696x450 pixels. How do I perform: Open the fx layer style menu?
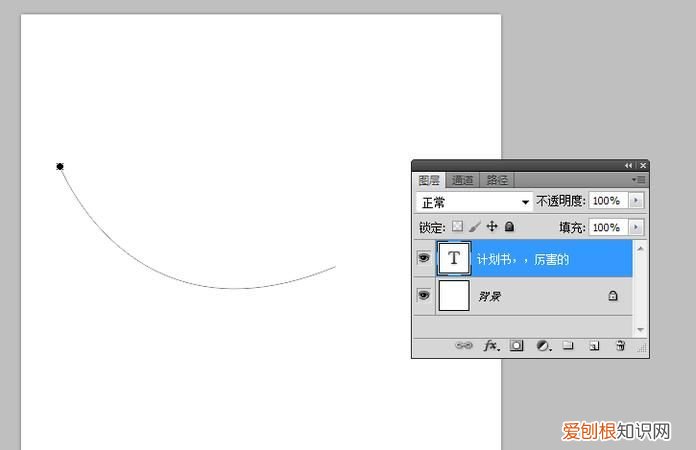point(491,346)
